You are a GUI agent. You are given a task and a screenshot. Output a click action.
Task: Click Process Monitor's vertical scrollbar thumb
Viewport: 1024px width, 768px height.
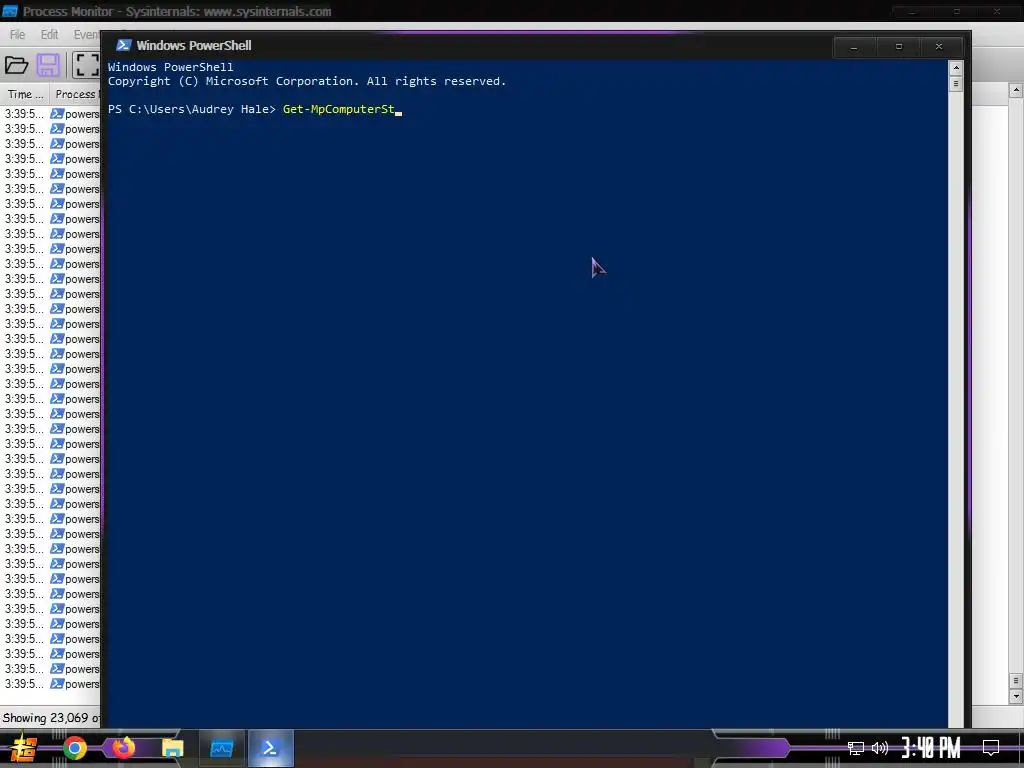(1016, 681)
